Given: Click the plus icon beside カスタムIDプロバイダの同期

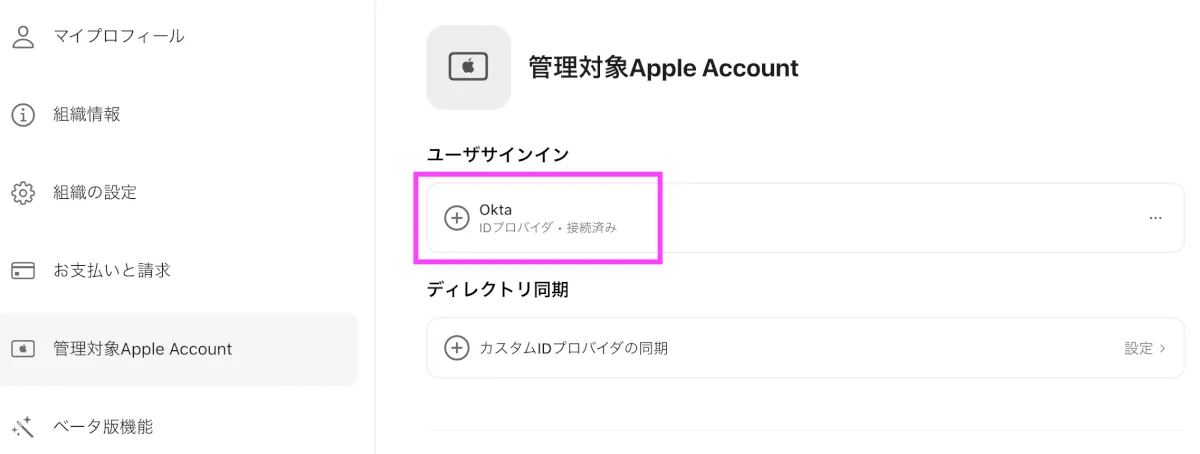Looking at the screenshot, I should point(456,348).
